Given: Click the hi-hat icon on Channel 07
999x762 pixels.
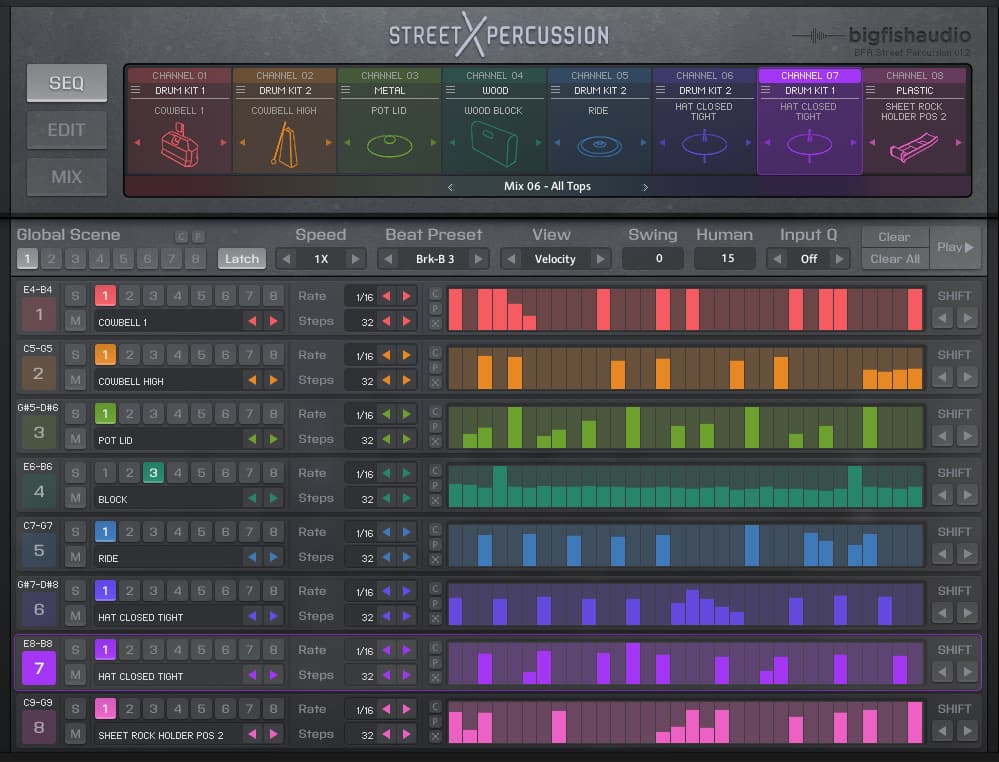Looking at the screenshot, I should pyautogui.click(x=810, y=146).
